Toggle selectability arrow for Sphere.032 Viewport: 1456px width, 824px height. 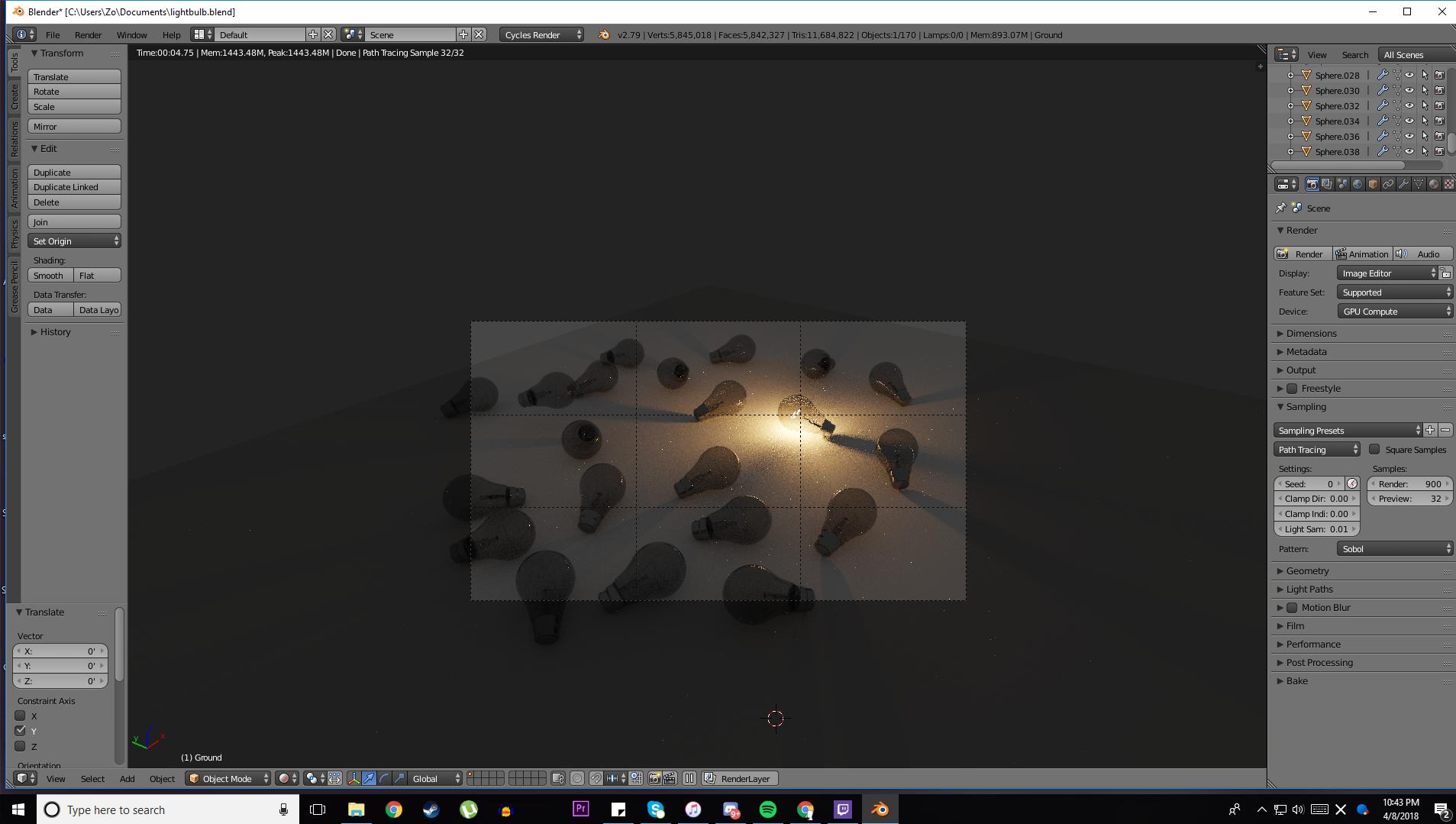pos(1425,105)
